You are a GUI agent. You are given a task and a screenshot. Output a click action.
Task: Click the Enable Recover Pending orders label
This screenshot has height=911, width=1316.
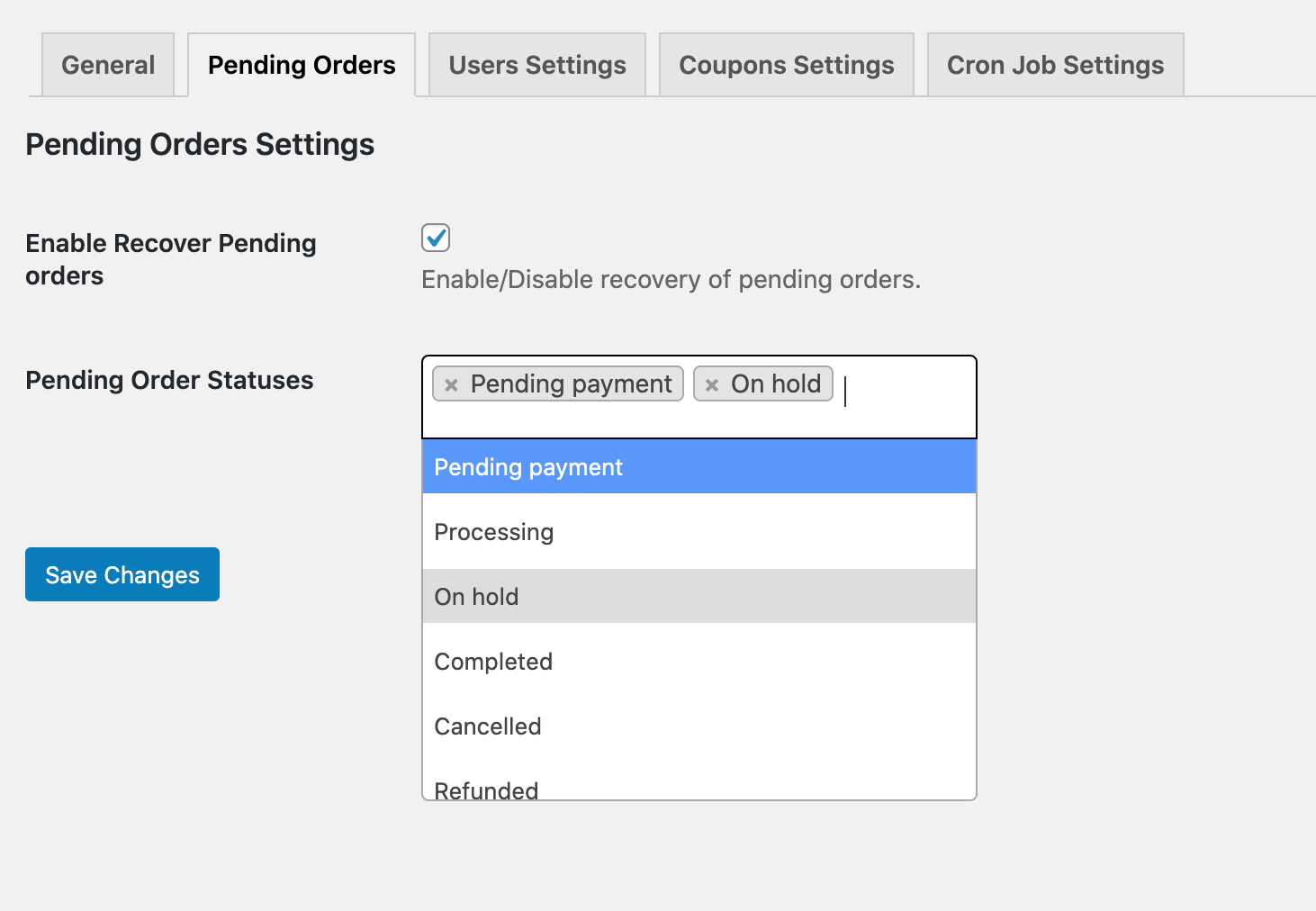coord(171,259)
